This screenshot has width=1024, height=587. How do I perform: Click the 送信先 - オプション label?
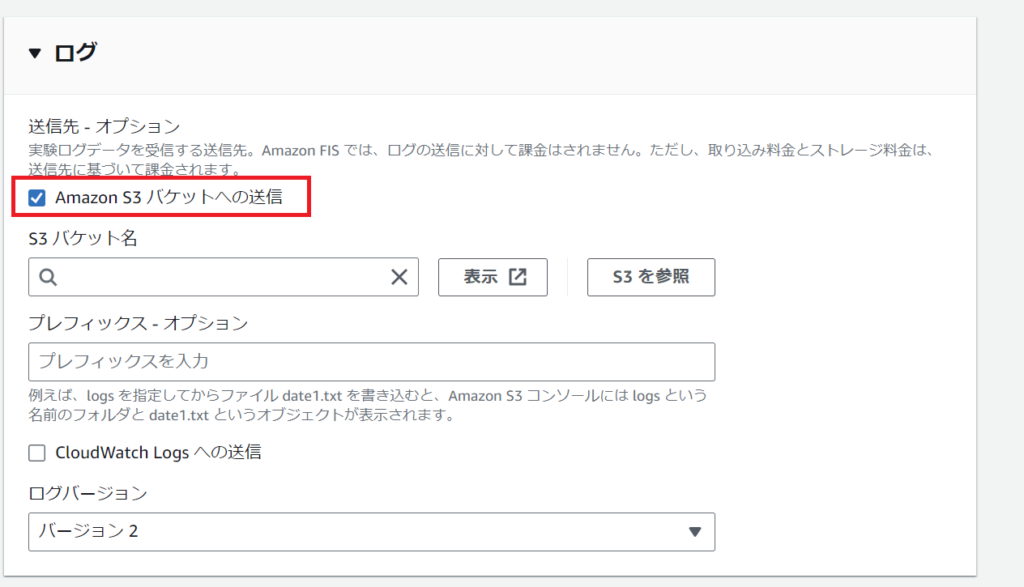[104, 126]
